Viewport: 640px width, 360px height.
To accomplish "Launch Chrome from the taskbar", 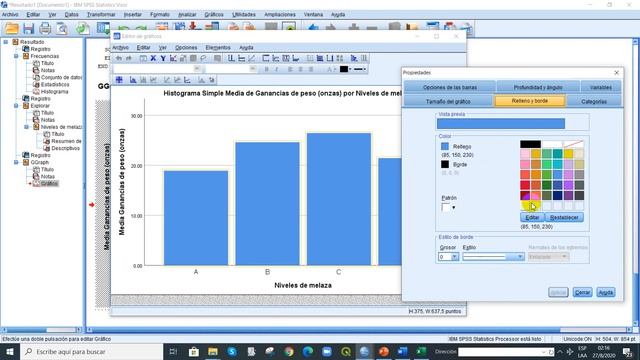I will click(289, 351).
